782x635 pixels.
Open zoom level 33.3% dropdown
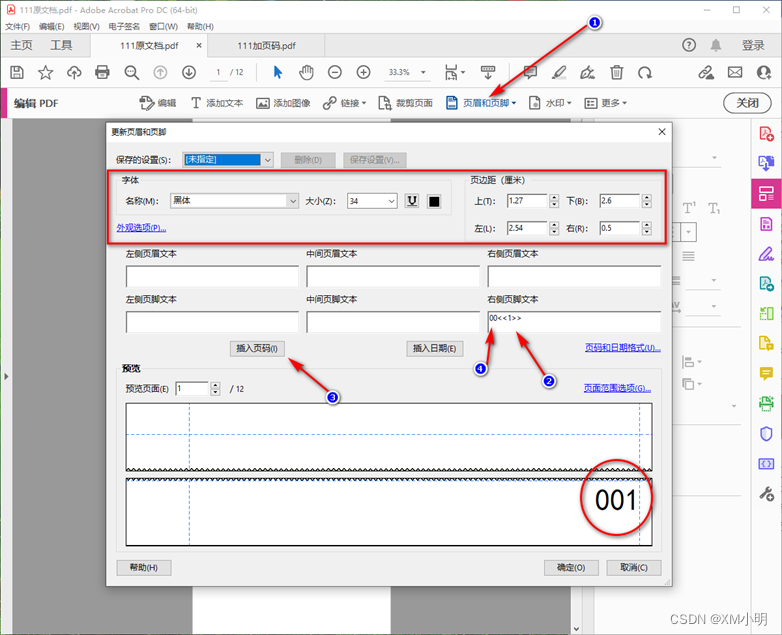pyautogui.click(x=423, y=73)
